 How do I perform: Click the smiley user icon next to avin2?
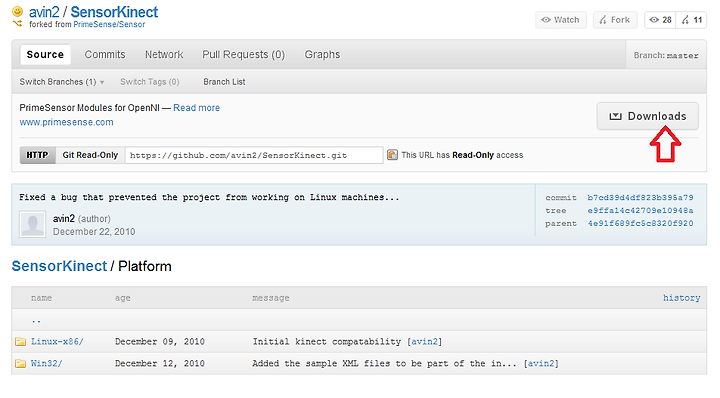(x=17, y=11)
